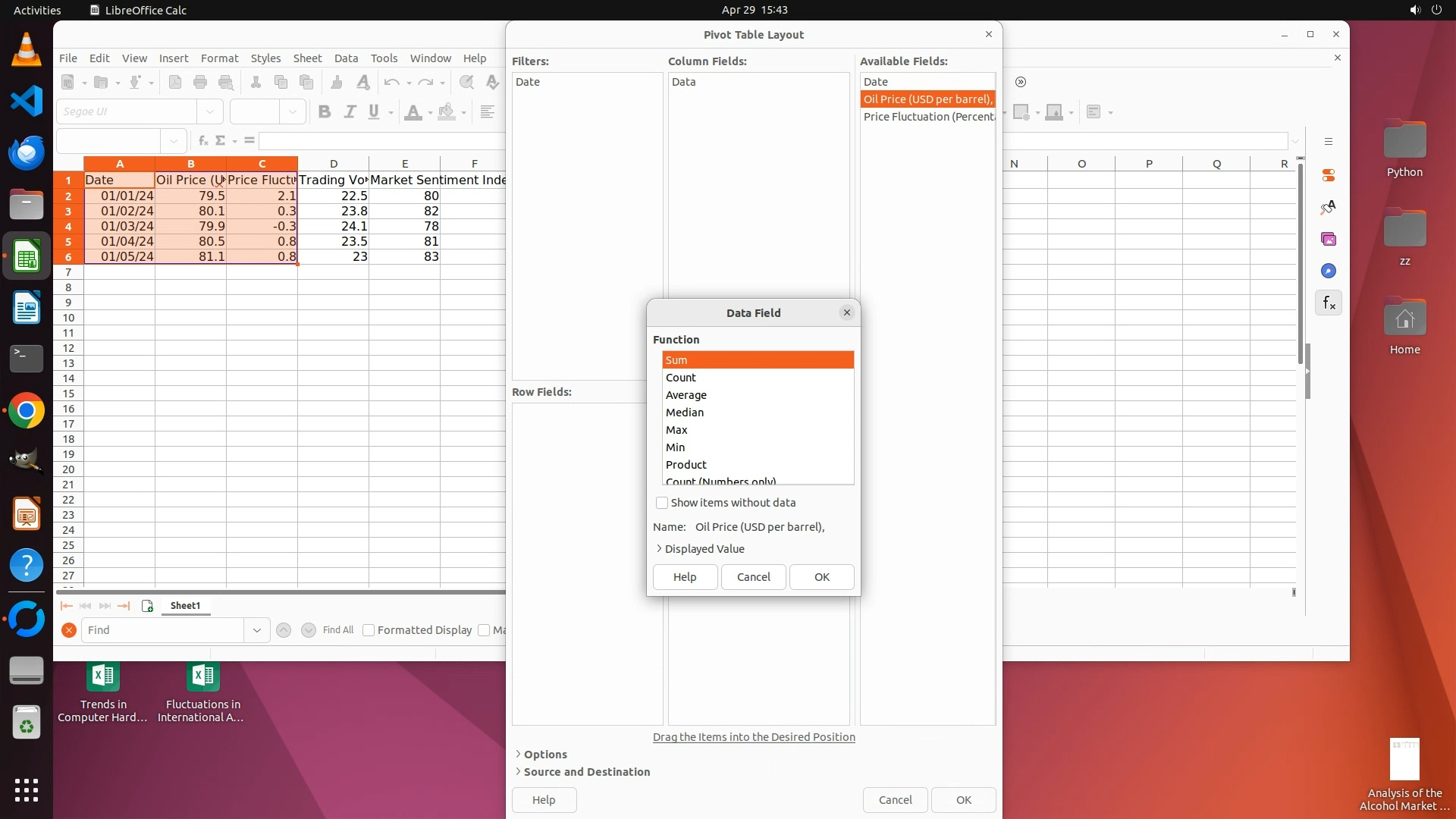Screen dimensions: 1456x819
Task: Enable Show items without data checkbox
Action: pyautogui.click(x=662, y=503)
